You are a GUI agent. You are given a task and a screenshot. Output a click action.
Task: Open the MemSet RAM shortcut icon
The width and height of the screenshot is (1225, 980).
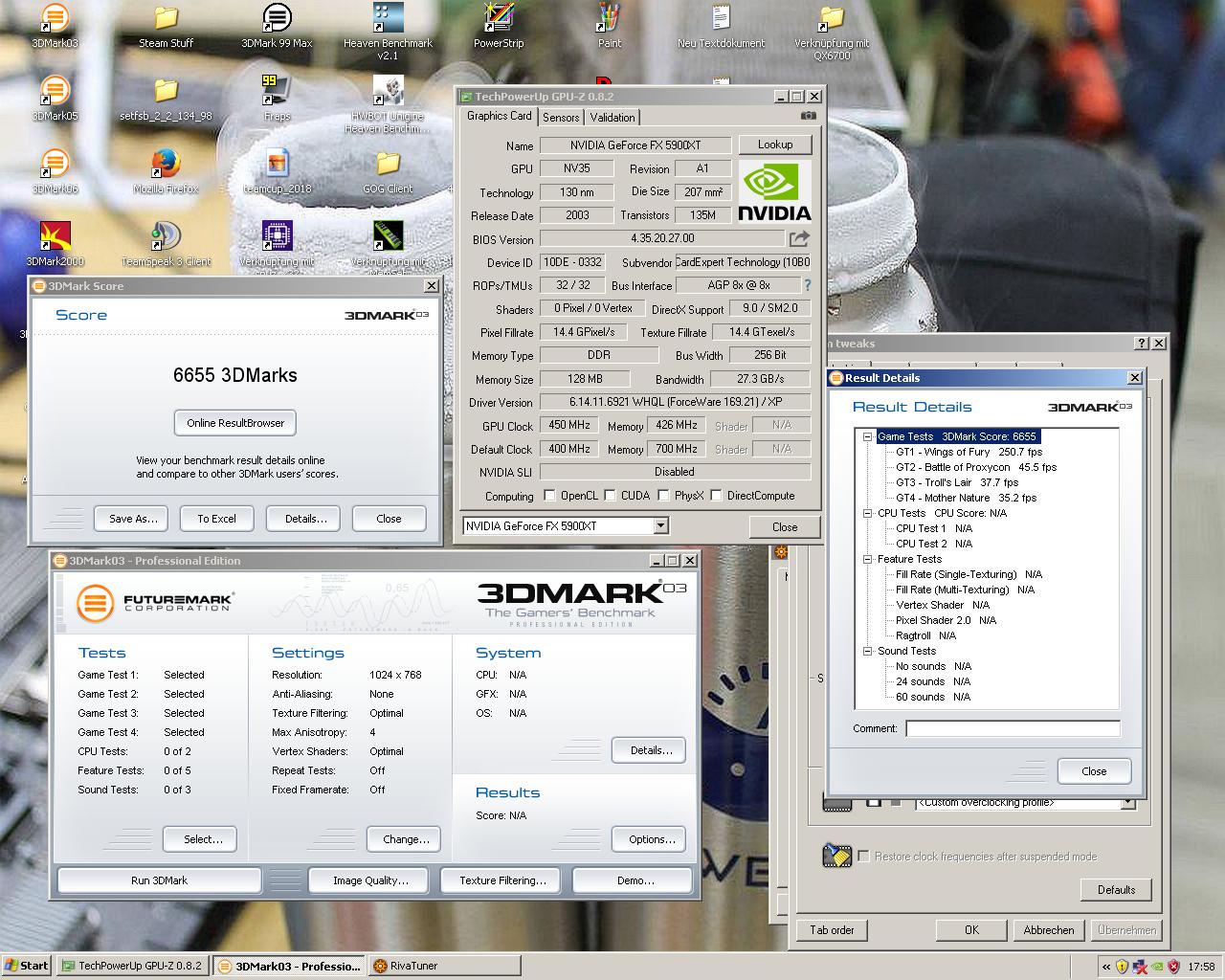[388, 235]
